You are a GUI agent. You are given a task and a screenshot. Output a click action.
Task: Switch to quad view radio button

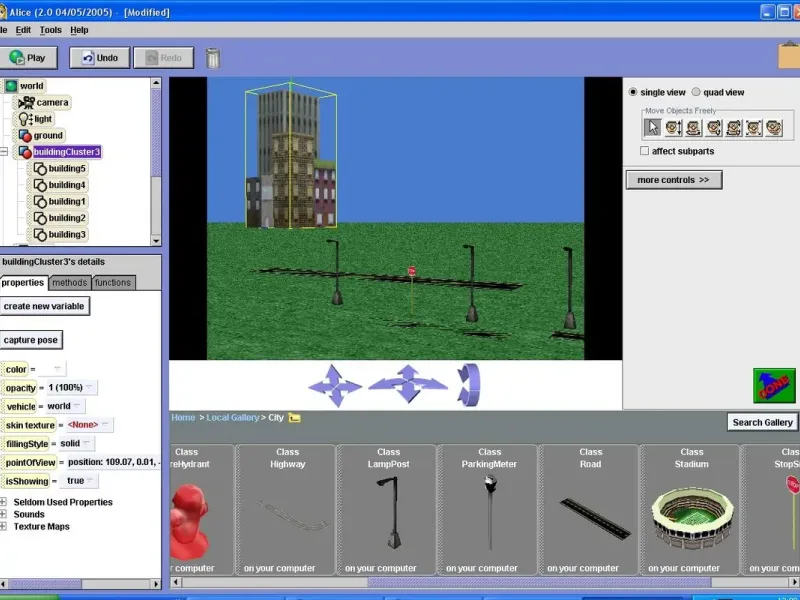click(x=696, y=92)
